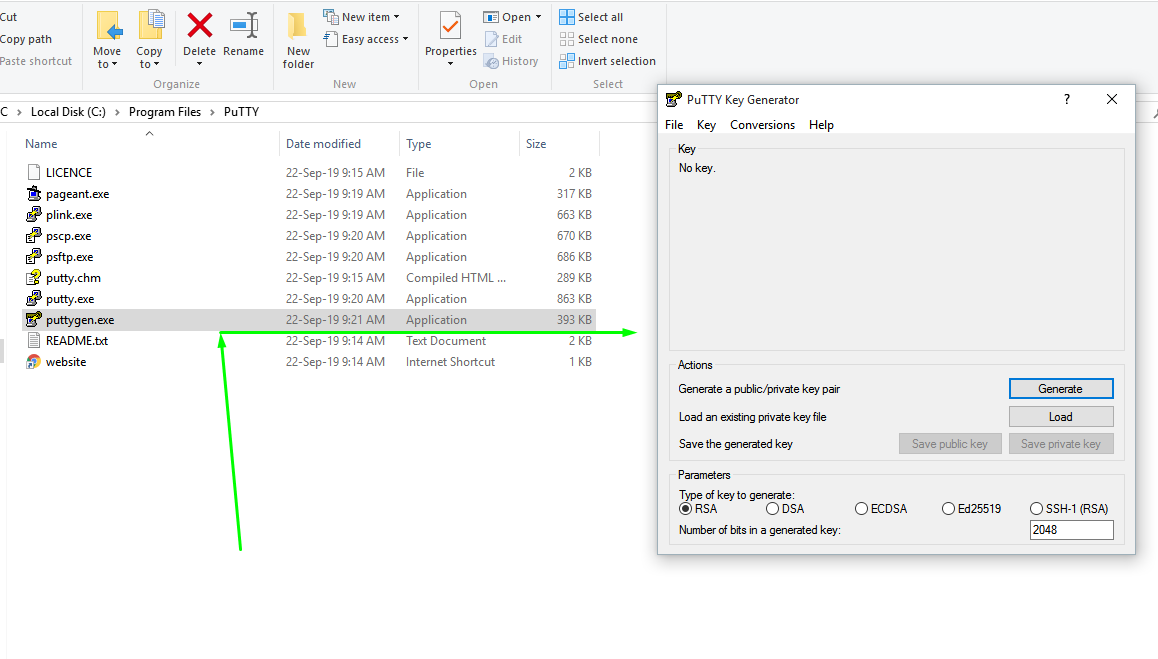Screen dimensions: 1158x659
Task: Expand breadcrumb chevron after Program Files
Action: (212, 112)
